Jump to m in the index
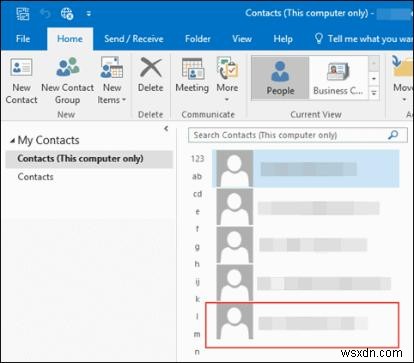This screenshot has width=414, height=363. (197, 334)
